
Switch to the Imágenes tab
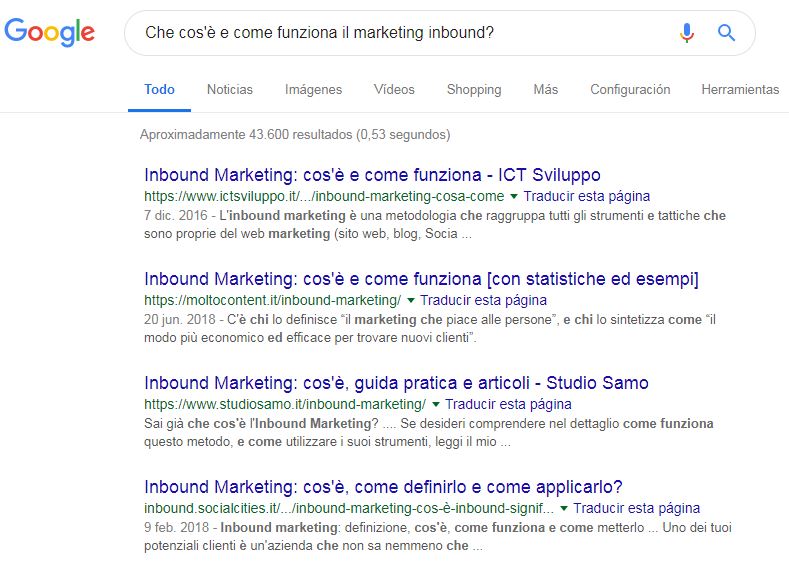pyautogui.click(x=313, y=90)
